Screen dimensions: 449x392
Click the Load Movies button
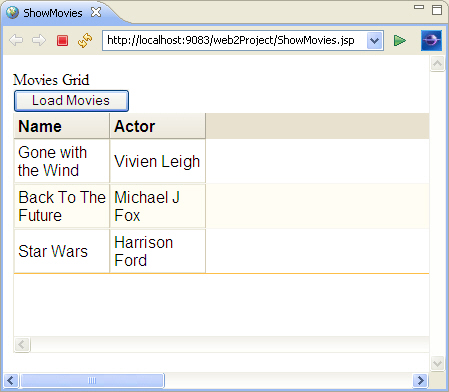click(x=71, y=101)
